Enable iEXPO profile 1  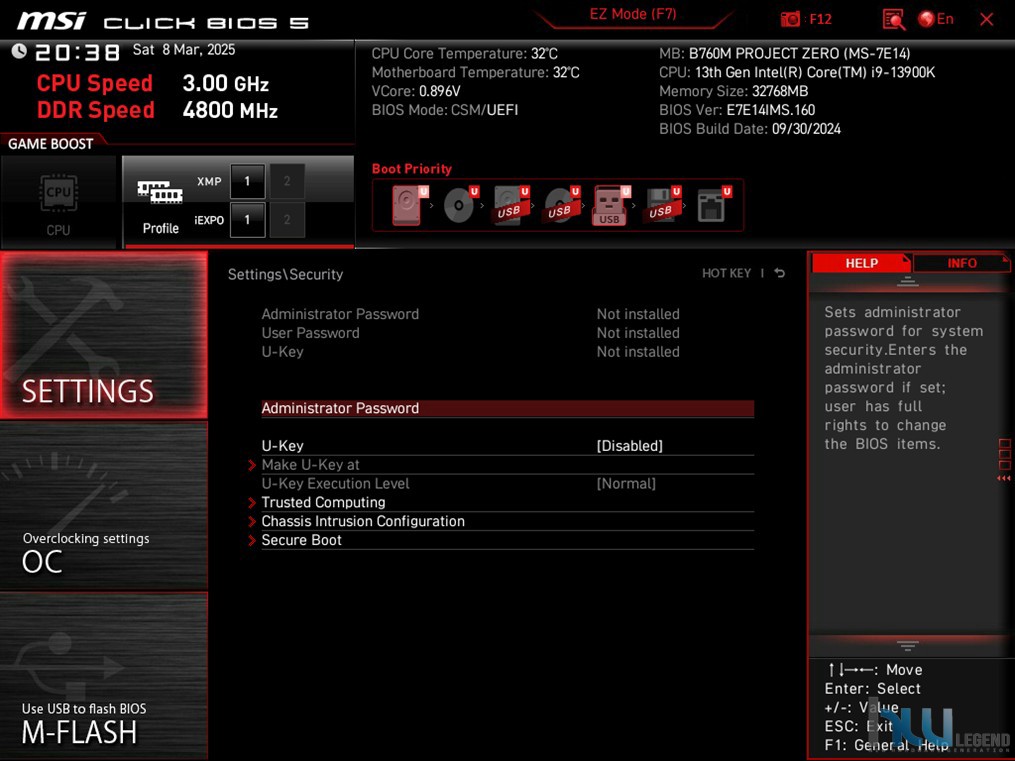247,220
